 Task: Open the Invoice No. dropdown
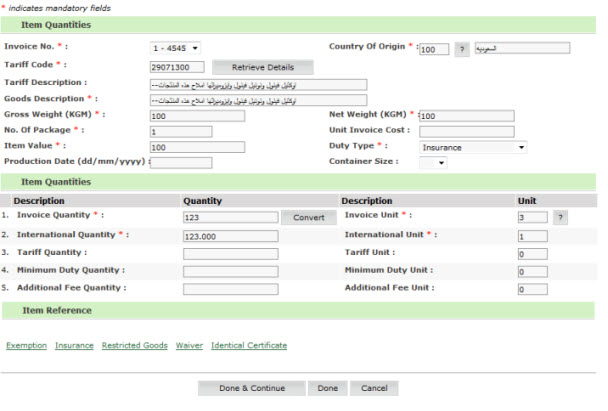175,48
